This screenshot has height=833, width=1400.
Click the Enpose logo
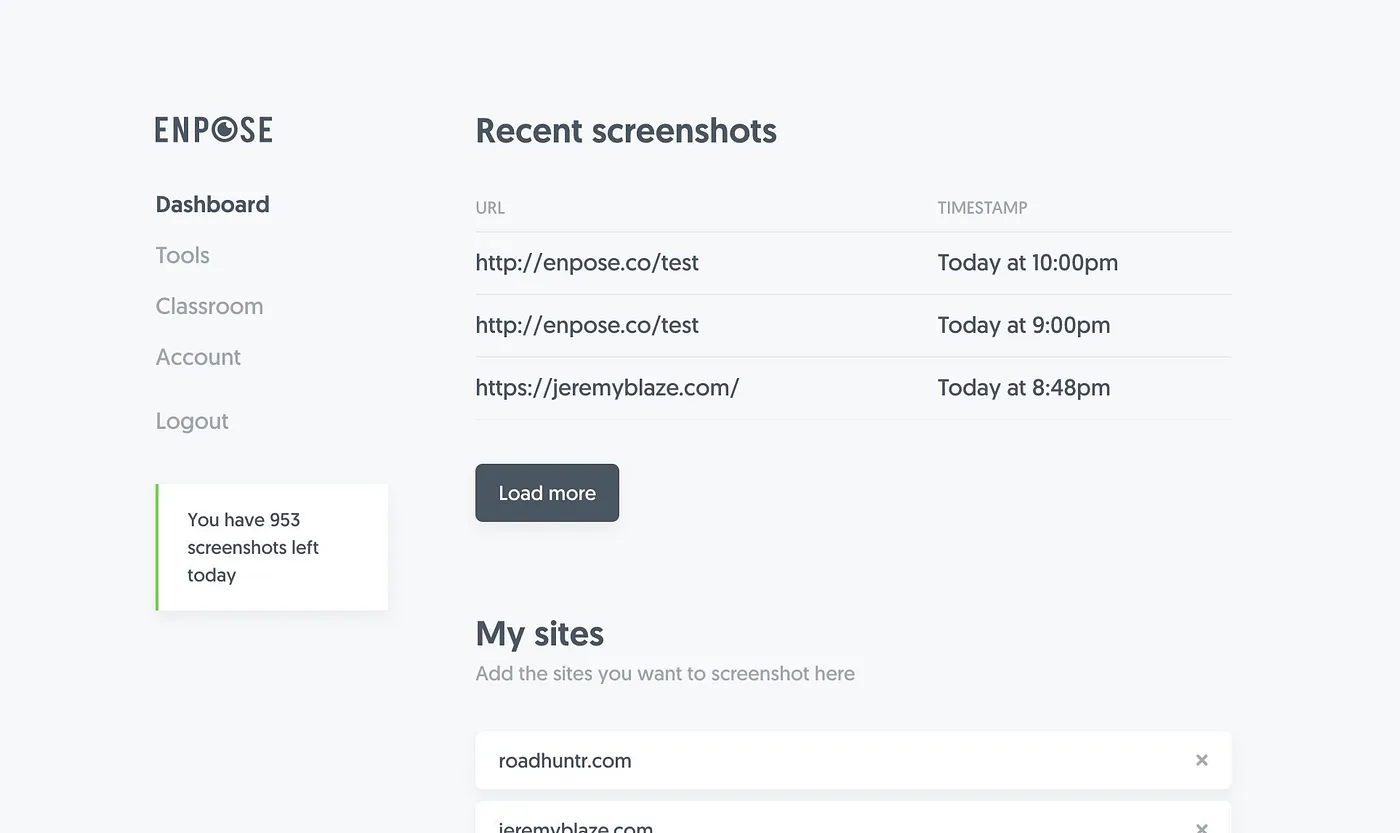[212, 129]
